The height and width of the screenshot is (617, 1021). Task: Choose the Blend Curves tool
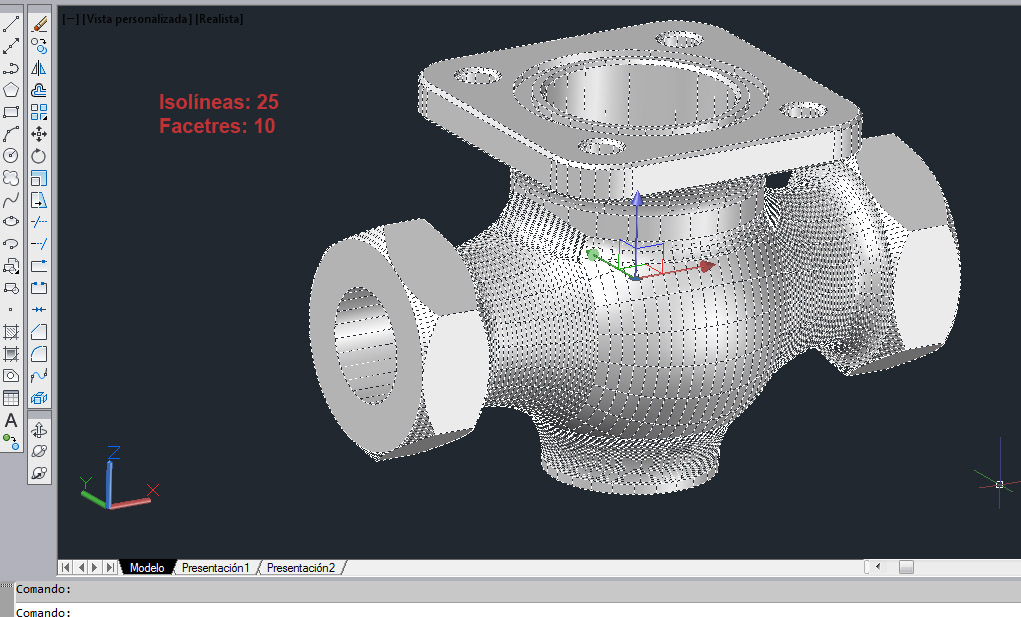pos(39,376)
